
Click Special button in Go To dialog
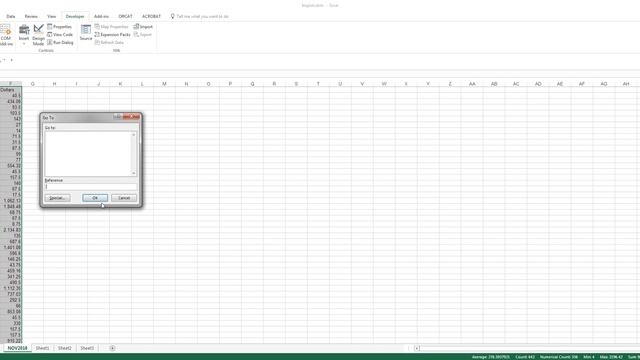(x=57, y=198)
